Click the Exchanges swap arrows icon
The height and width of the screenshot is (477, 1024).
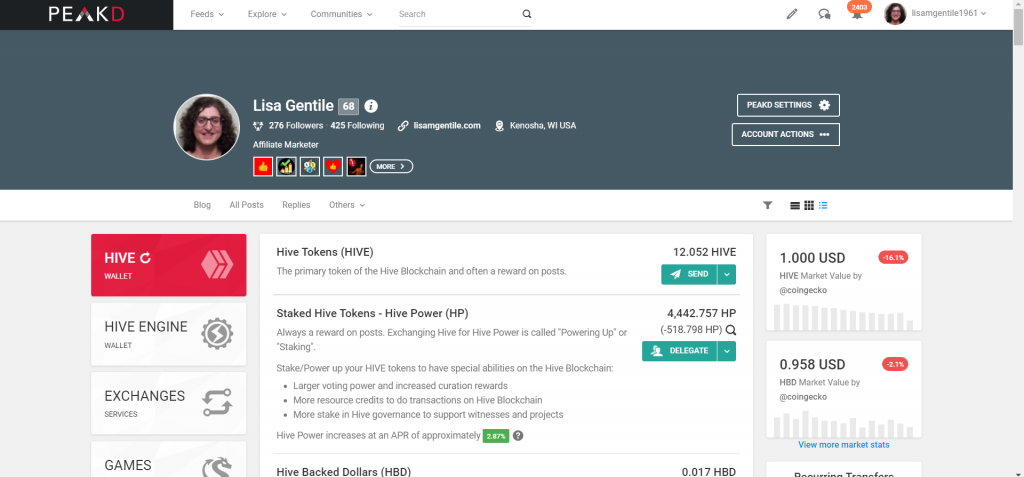[217, 403]
